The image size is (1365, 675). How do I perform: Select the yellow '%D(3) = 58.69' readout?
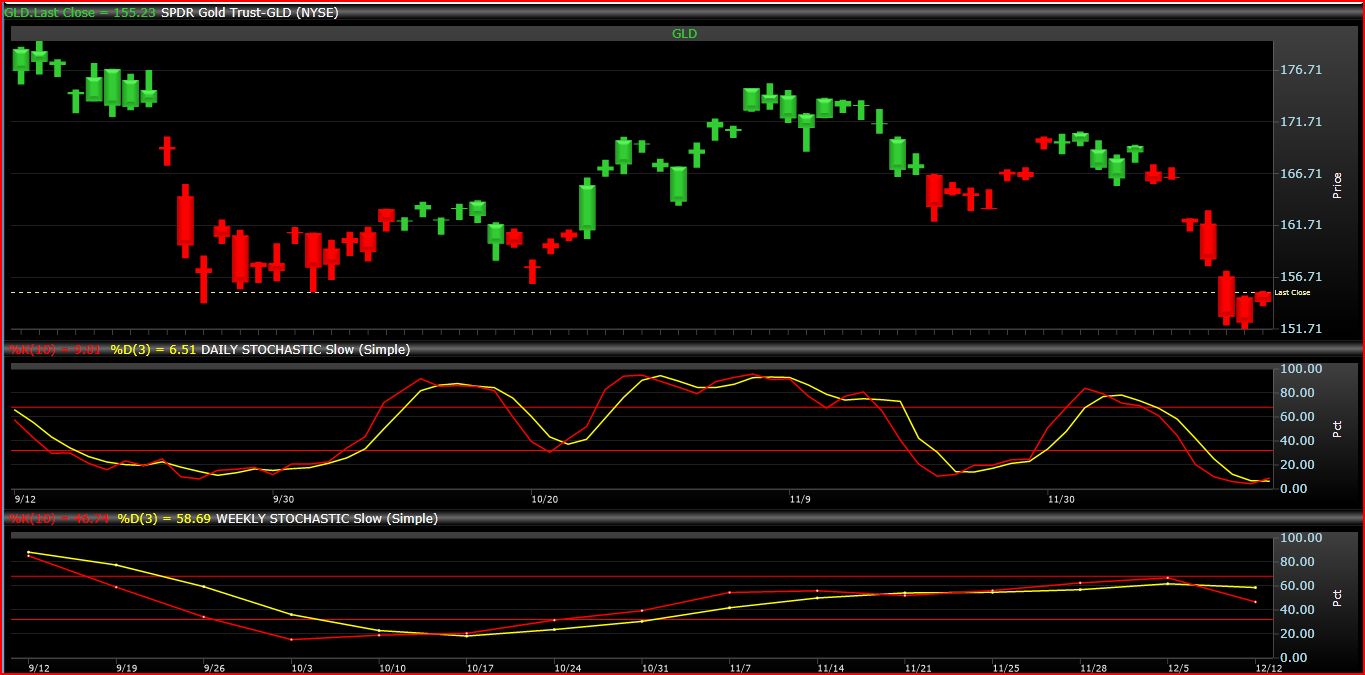coord(164,519)
